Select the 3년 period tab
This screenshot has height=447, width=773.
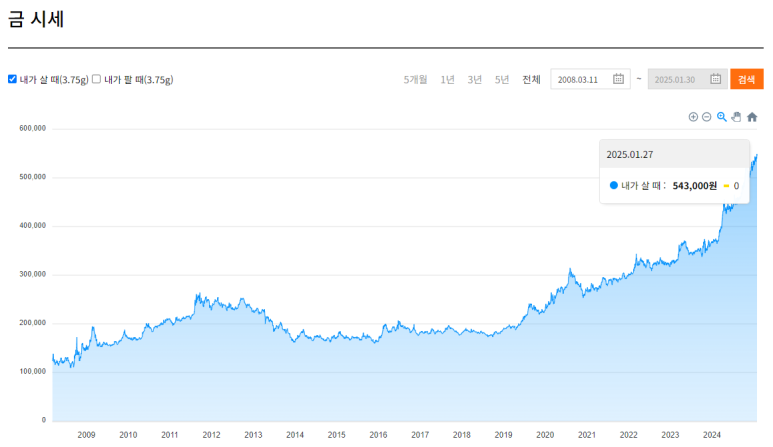pyautogui.click(x=474, y=79)
